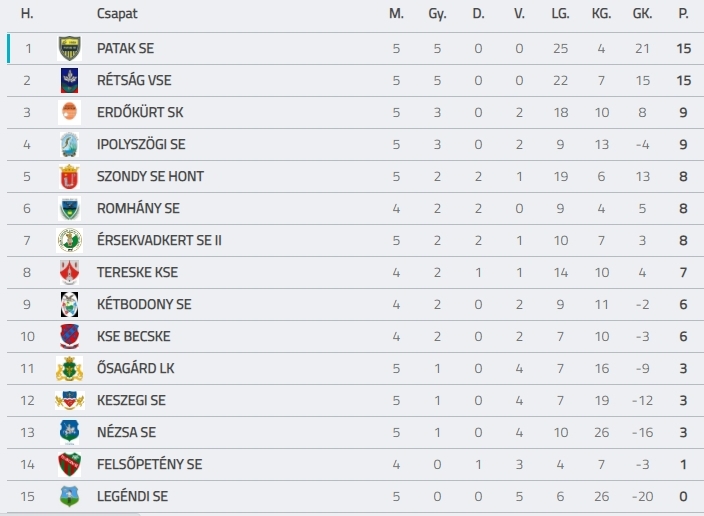Open the KÉTBODONY SE team name

tap(144, 304)
